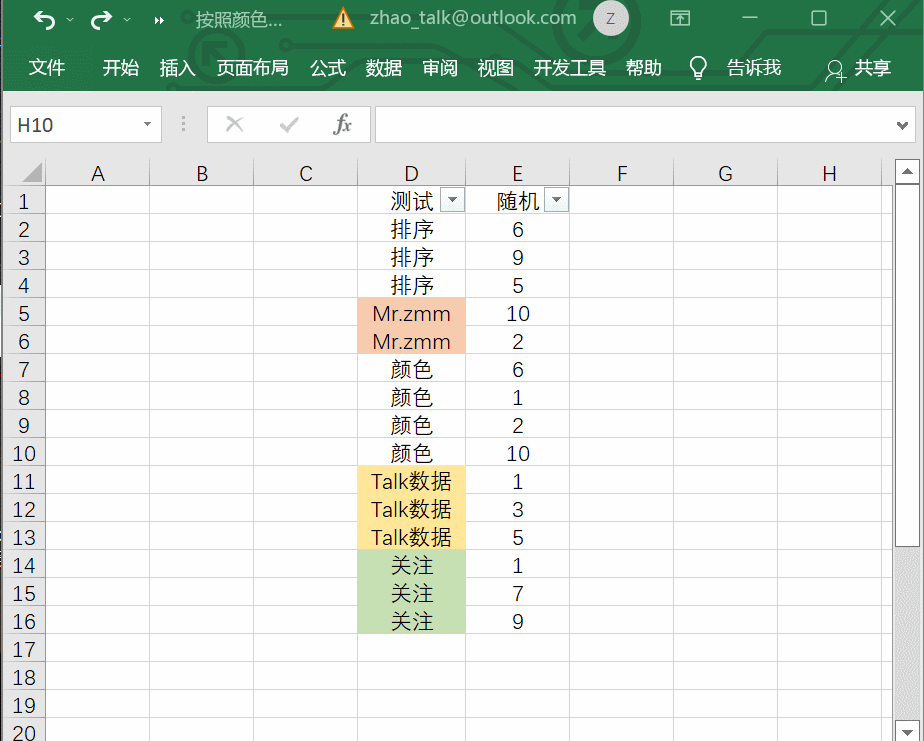
Task: Switch to the 开发工具 tab
Action: tap(569, 68)
